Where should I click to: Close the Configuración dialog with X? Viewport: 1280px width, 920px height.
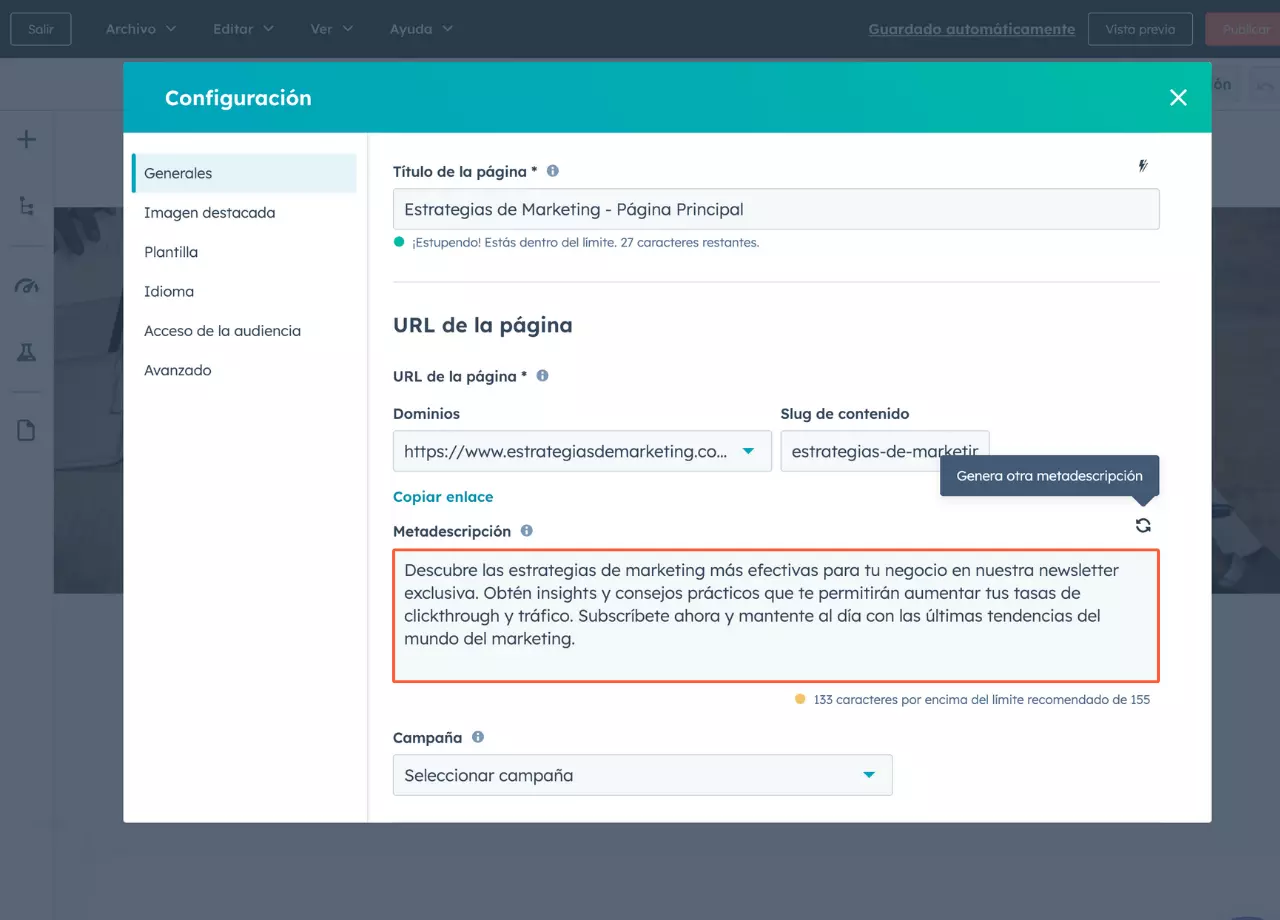(x=1178, y=97)
